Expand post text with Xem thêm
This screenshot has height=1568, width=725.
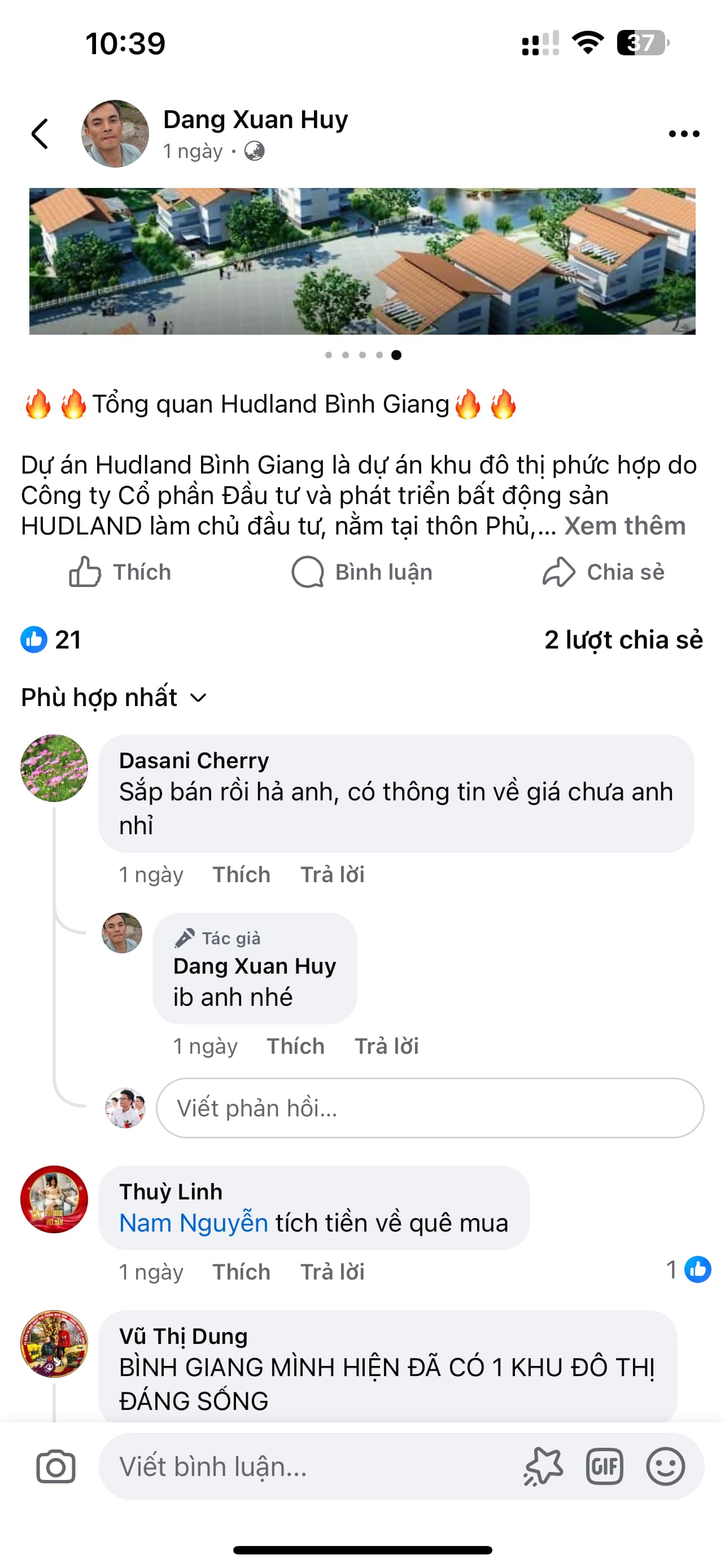[x=624, y=526]
